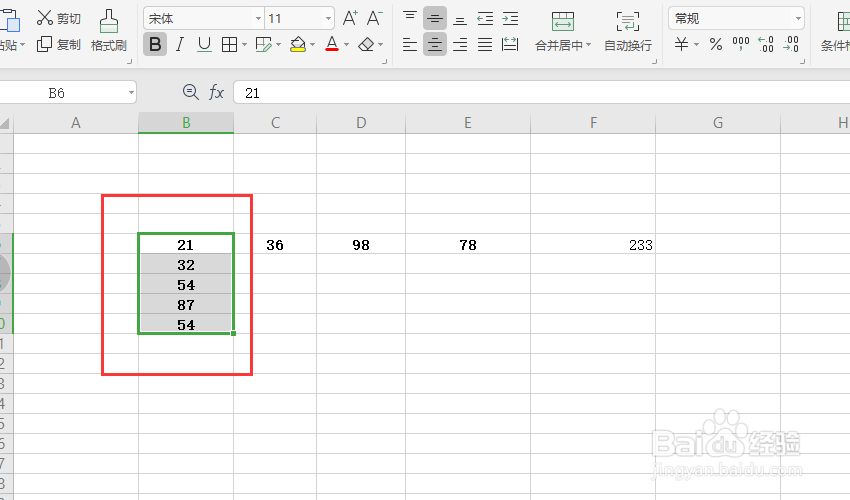Apply currency ¥ format
The width and height of the screenshot is (850, 500).
pyautogui.click(x=681, y=44)
